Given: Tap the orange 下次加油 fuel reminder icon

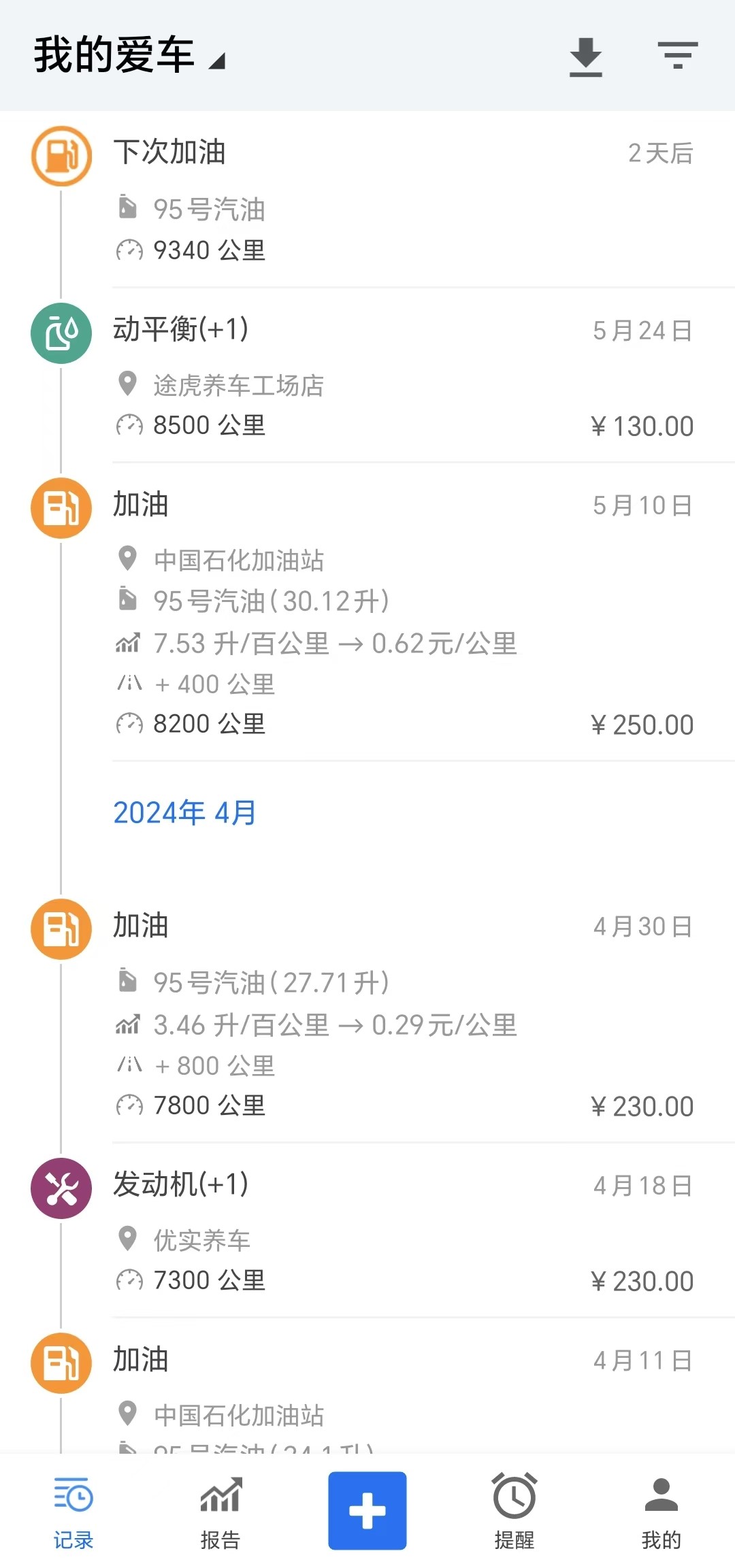Looking at the screenshot, I should tap(61, 156).
